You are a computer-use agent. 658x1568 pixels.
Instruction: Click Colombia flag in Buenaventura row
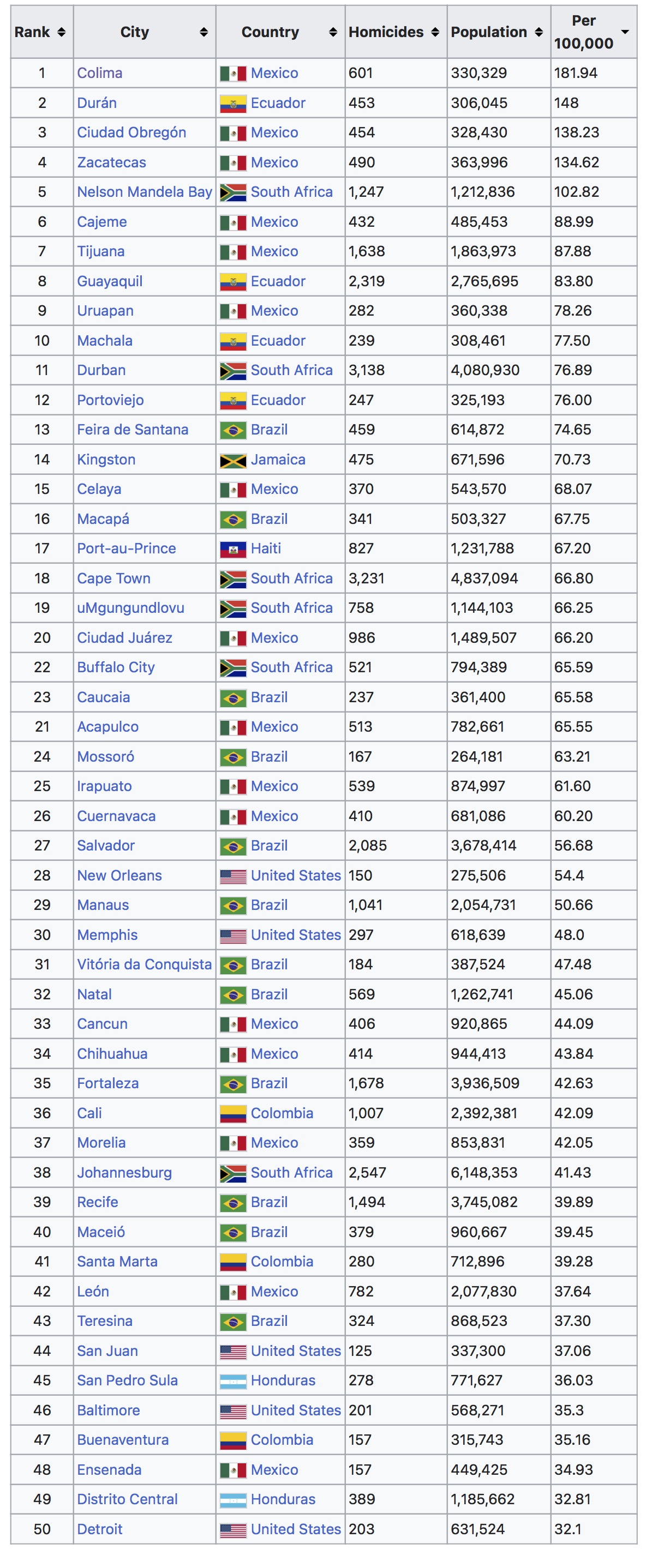(234, 1440)
